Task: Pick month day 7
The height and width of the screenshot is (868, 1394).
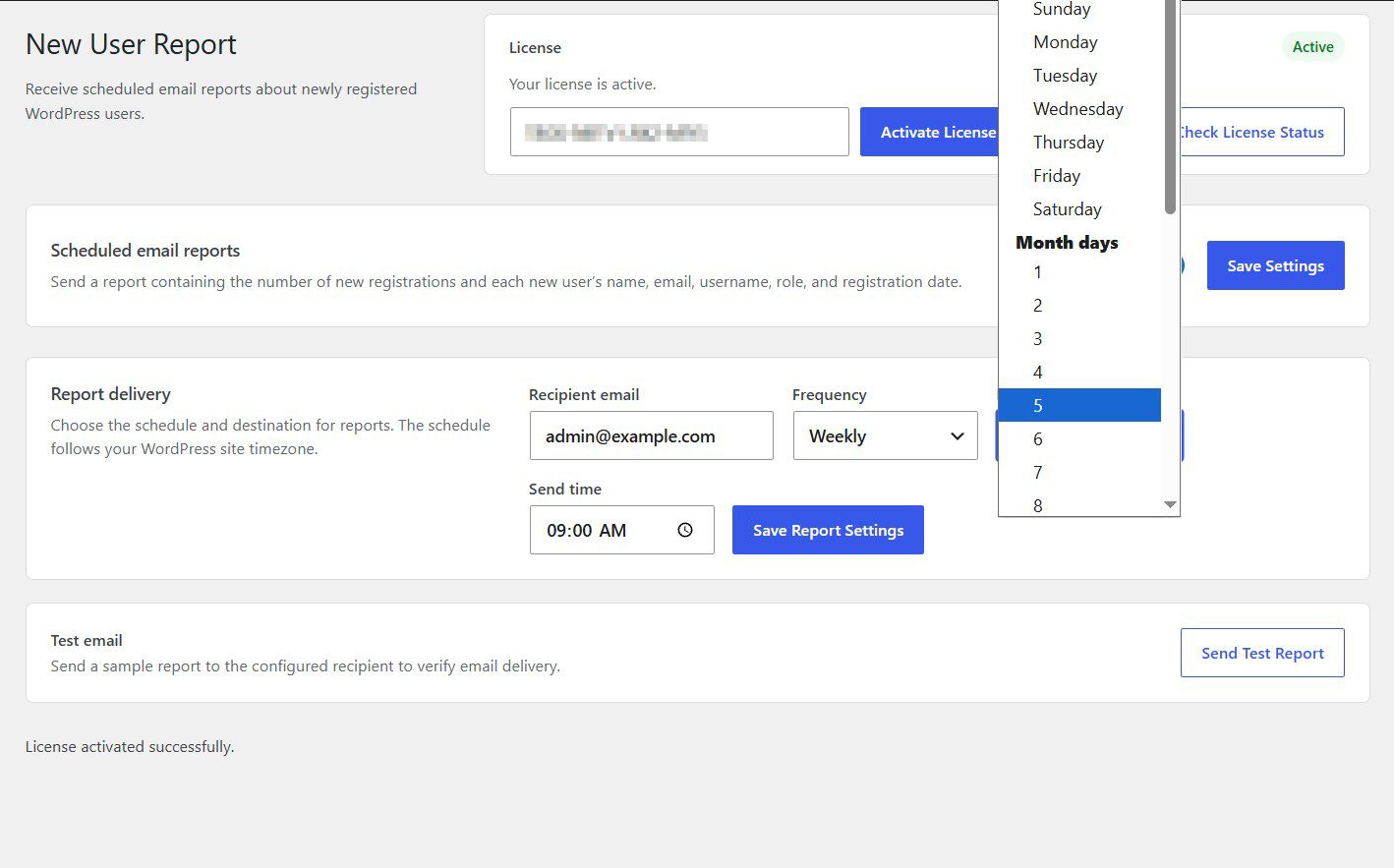Action: tap(1079, 473)
